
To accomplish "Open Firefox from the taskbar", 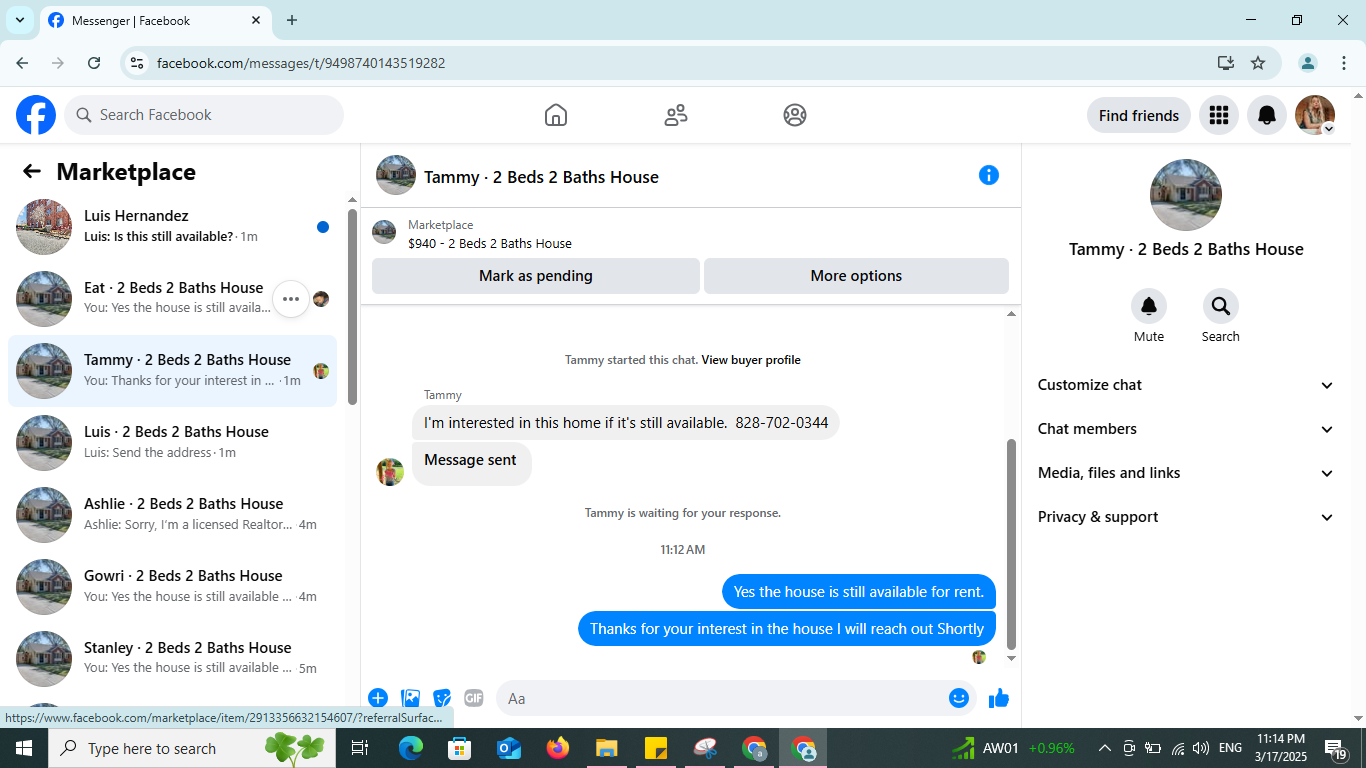I will 558,748.
